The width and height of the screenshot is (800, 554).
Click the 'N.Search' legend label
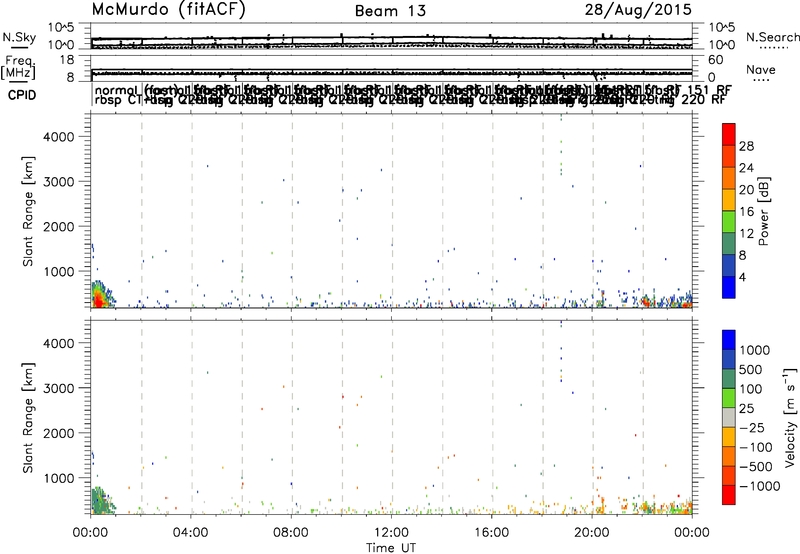(x=772, y=37)
